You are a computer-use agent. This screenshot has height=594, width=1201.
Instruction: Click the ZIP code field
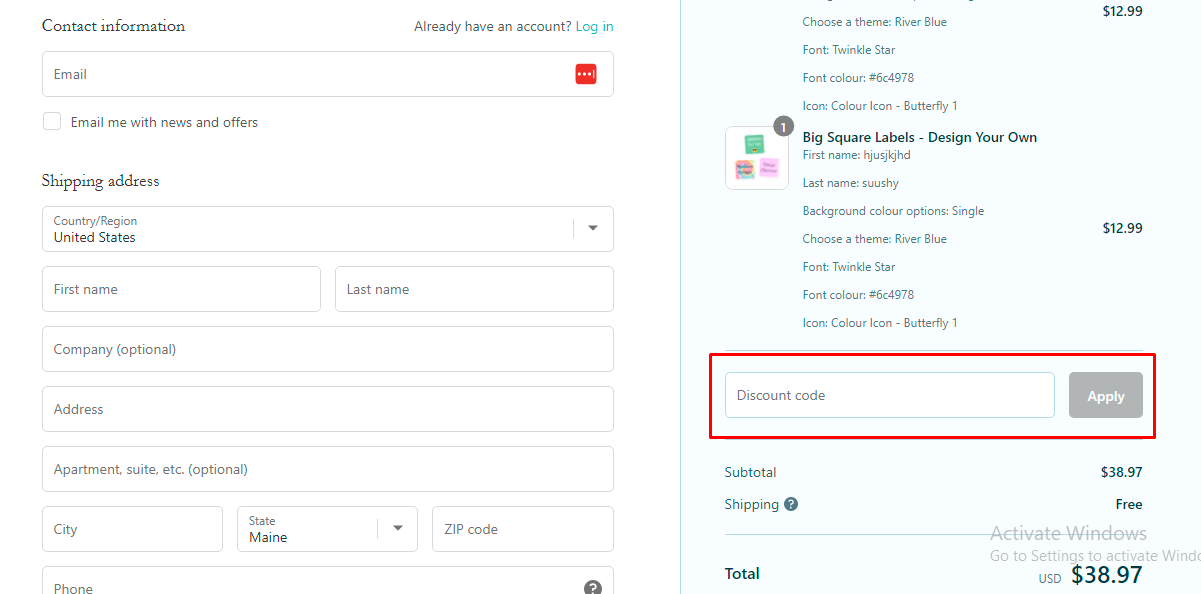pyautogui.click(x=523, y=529)
